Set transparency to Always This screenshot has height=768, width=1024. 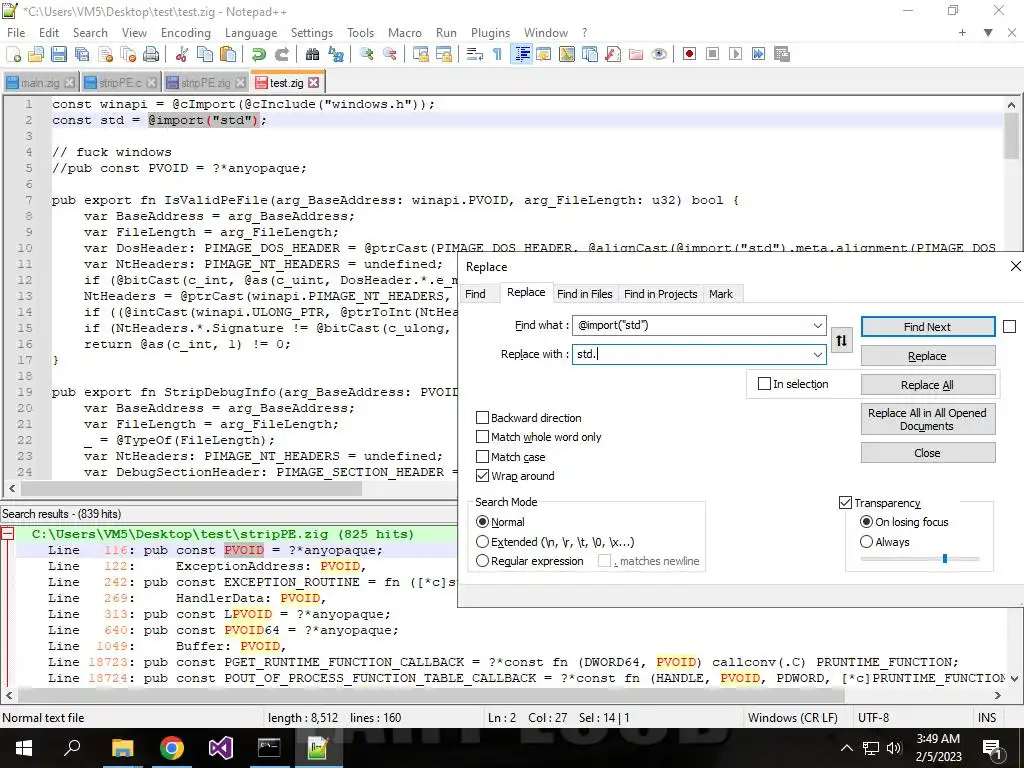coord(867,541)
